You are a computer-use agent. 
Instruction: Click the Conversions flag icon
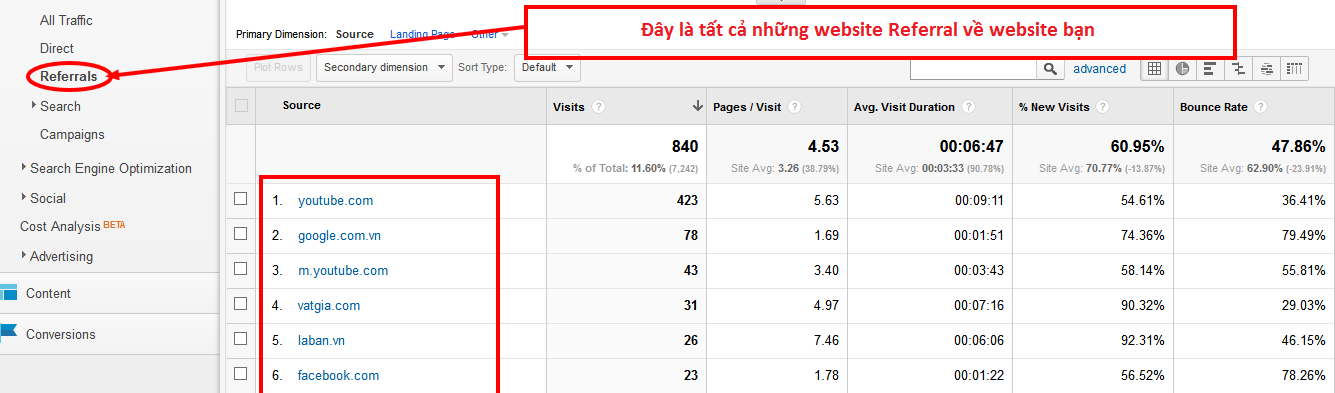9,333
